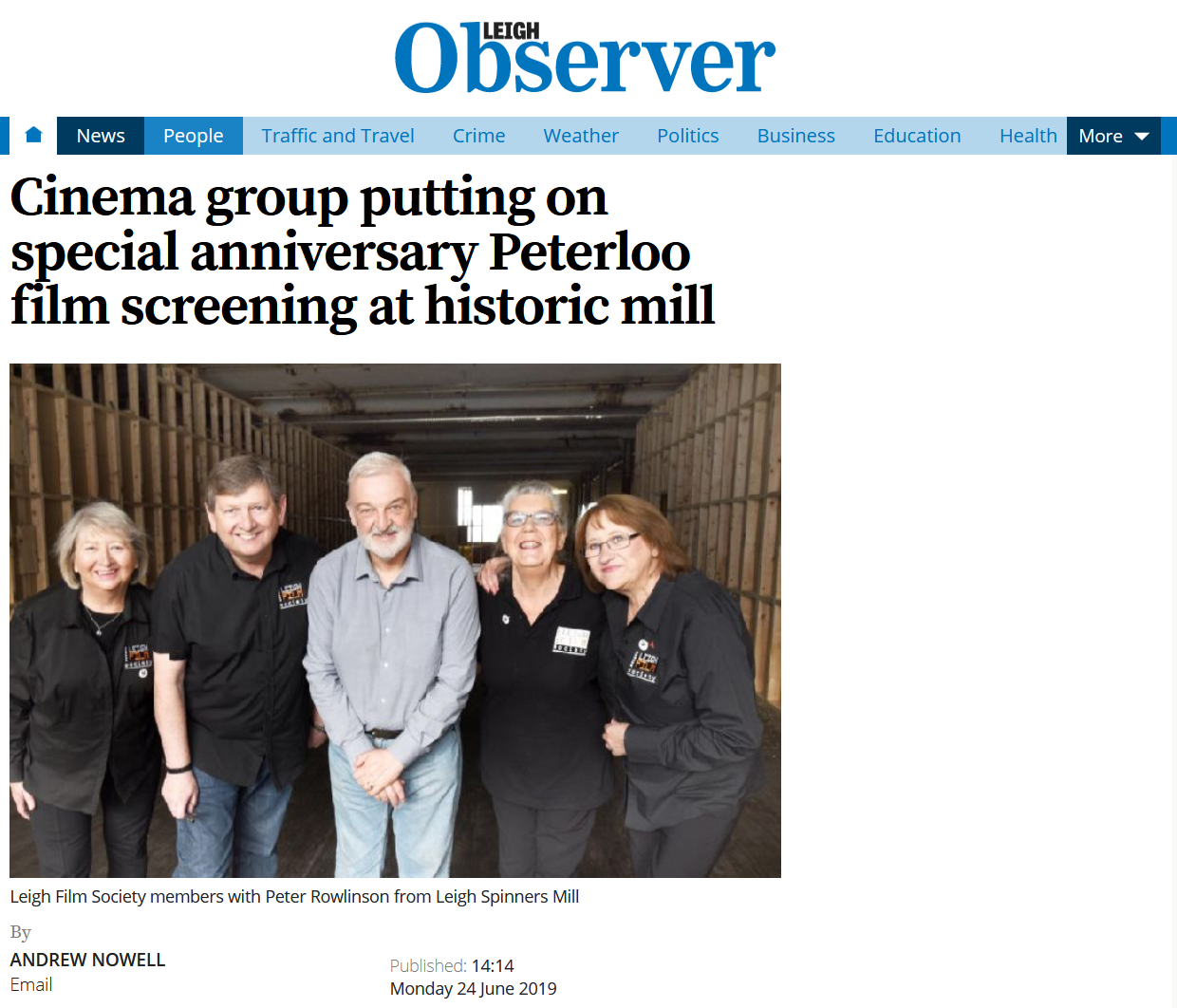Click the published time 14:14
This screenshot has height=1008, width=1177.
click(493, 965)
